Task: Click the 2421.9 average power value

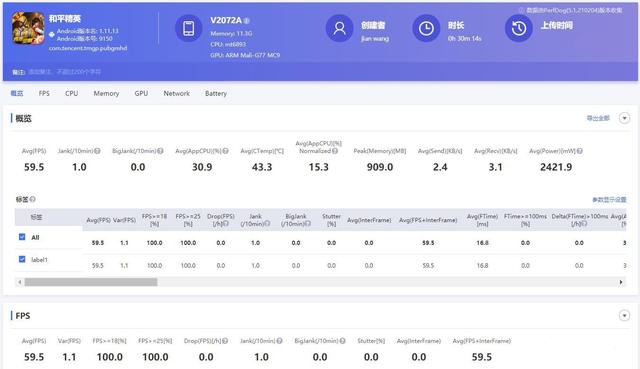Action: coord(556,167)
